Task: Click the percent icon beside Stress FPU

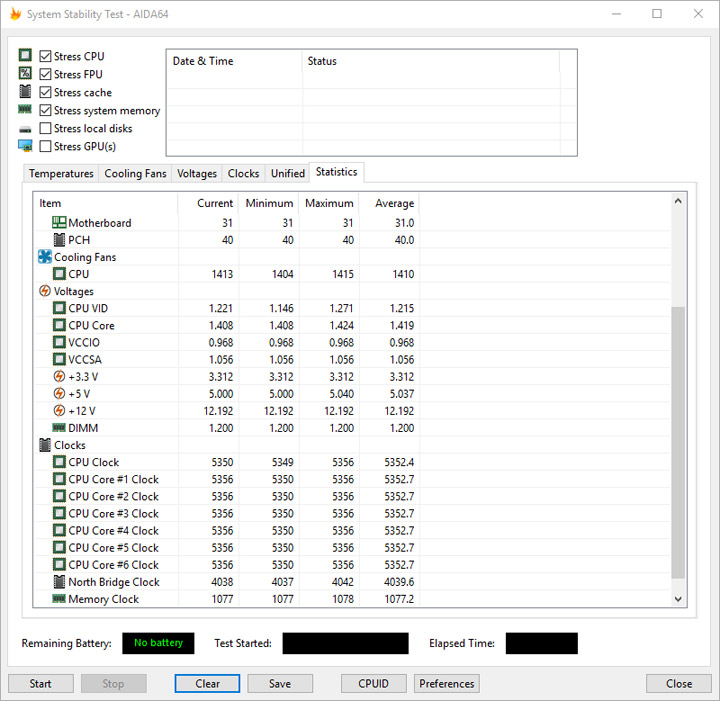Action: [x=25, y=73]
